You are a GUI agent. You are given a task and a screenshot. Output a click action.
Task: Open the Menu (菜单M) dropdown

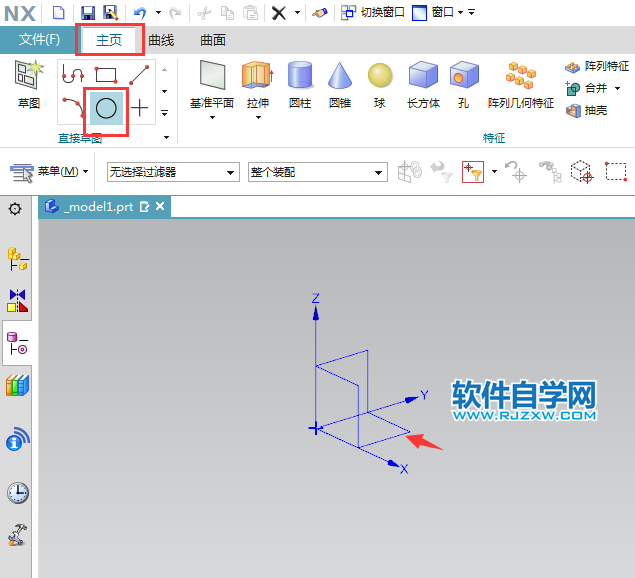[x=49, y=172]
